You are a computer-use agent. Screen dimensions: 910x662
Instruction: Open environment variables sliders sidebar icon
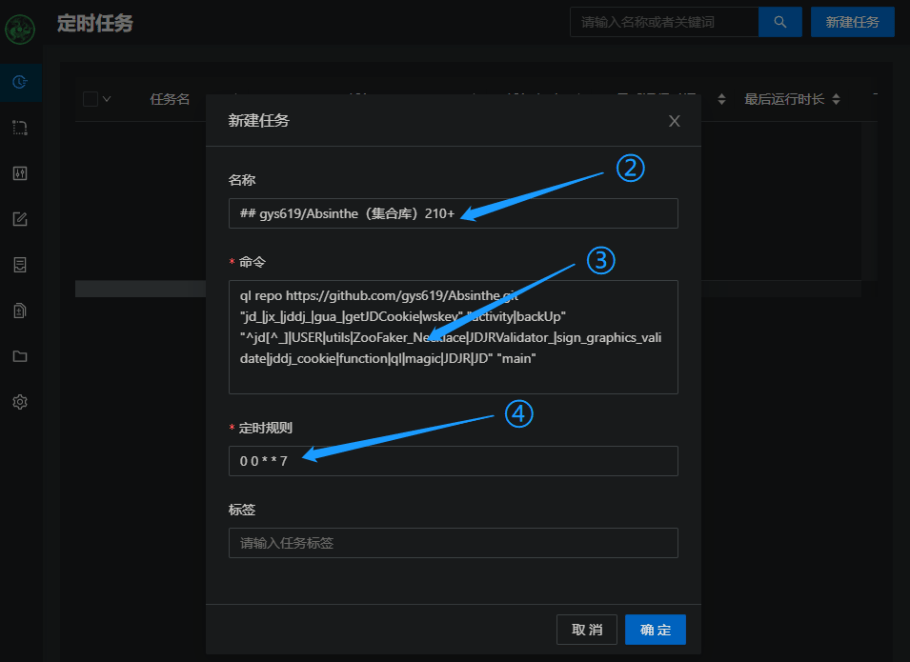(x=20, y=173)
